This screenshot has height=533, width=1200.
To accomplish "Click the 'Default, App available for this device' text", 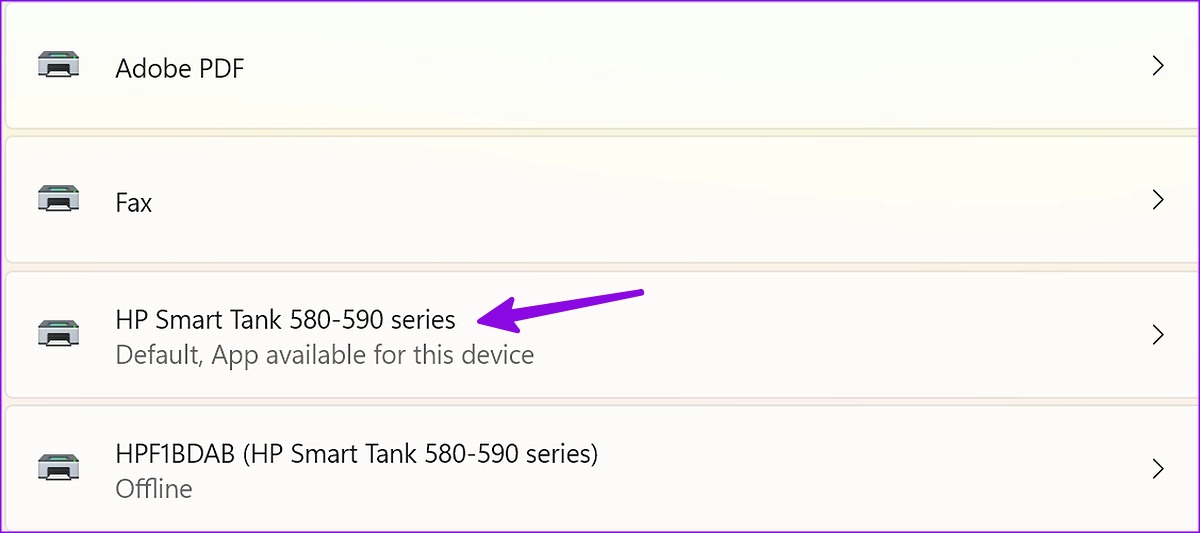I will click(x=325, y=354).
